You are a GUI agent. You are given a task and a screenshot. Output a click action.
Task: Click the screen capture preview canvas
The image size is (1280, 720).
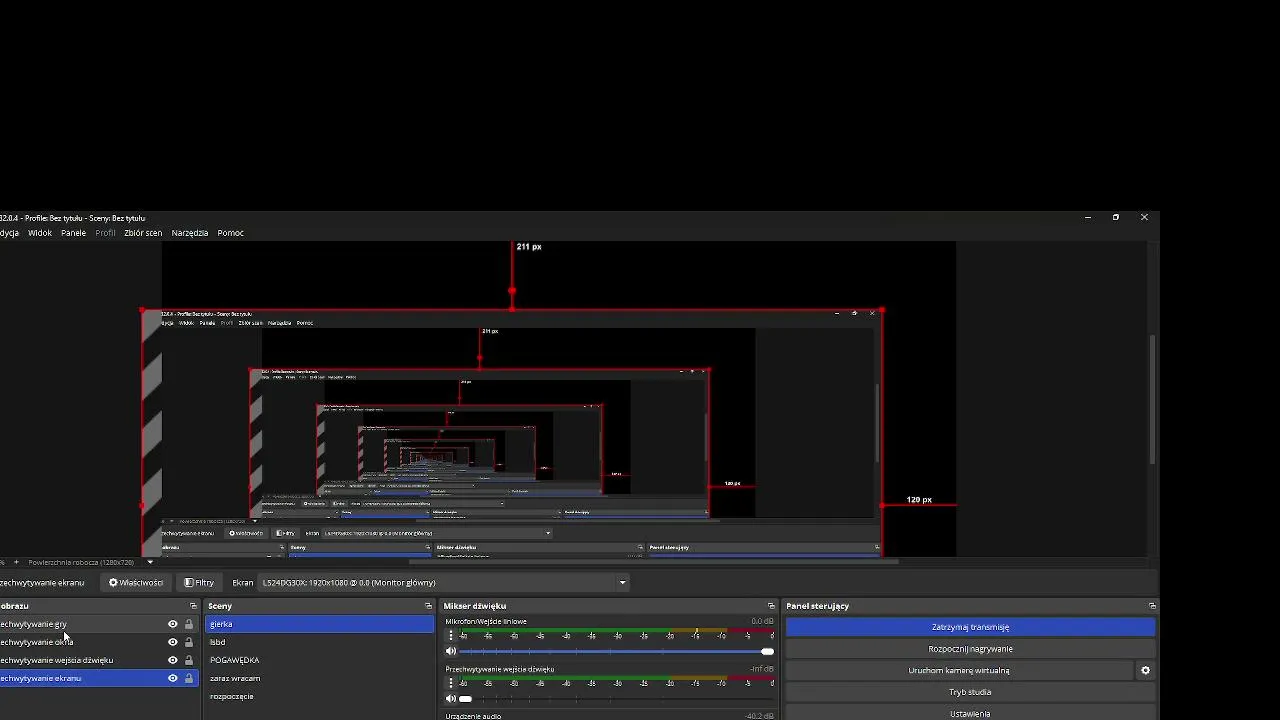[512, 433]
